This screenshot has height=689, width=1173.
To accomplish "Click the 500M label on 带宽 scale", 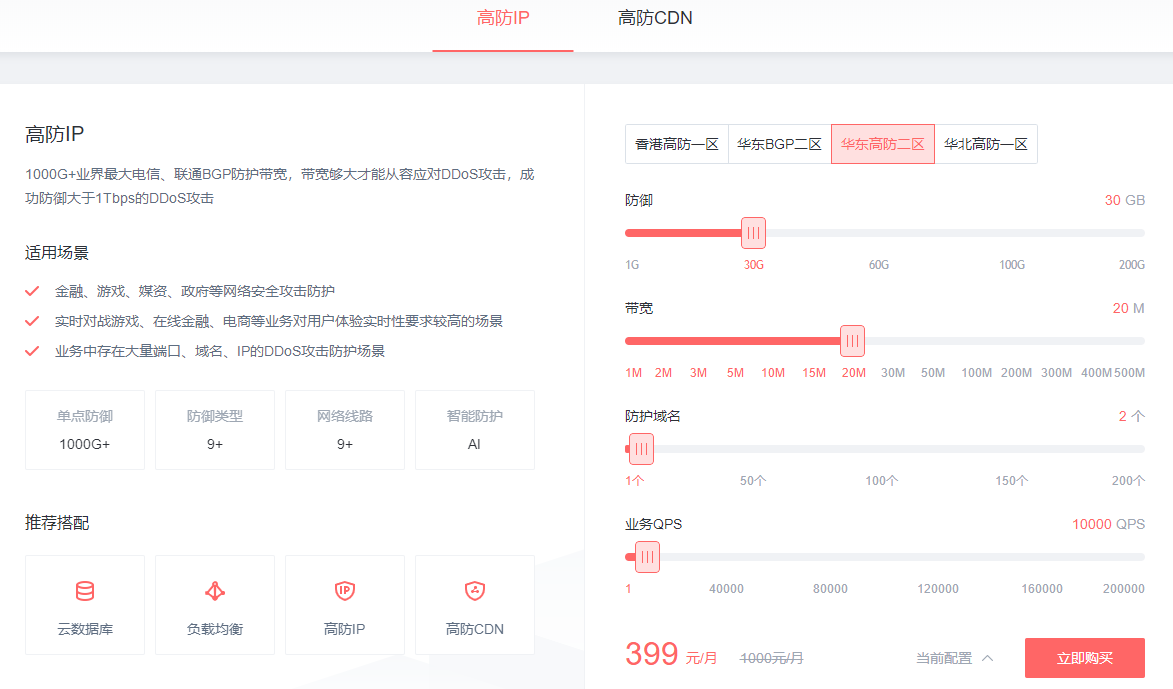I will pyautogui.click(x=1129, y=371).
